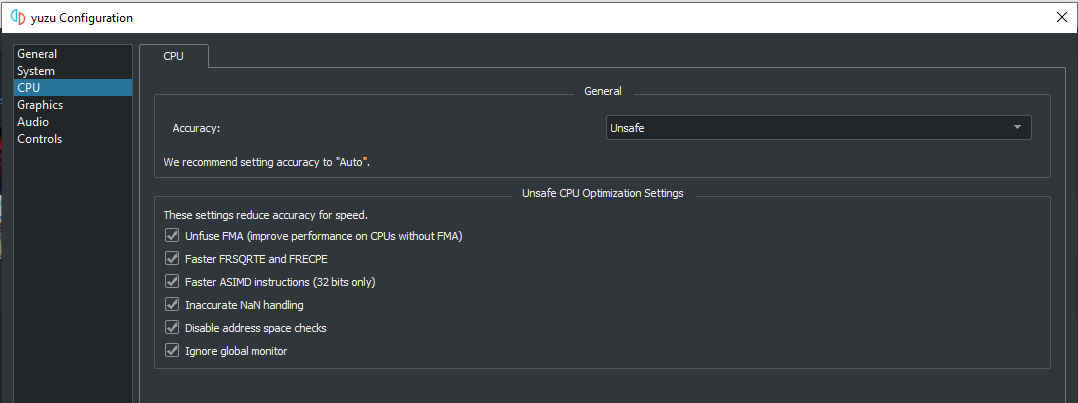Toggle Faster FRSQRTE and FRECPE checkbox
Image resolution: width=1078 pixels, height=403 pixels.
point(172,259)
